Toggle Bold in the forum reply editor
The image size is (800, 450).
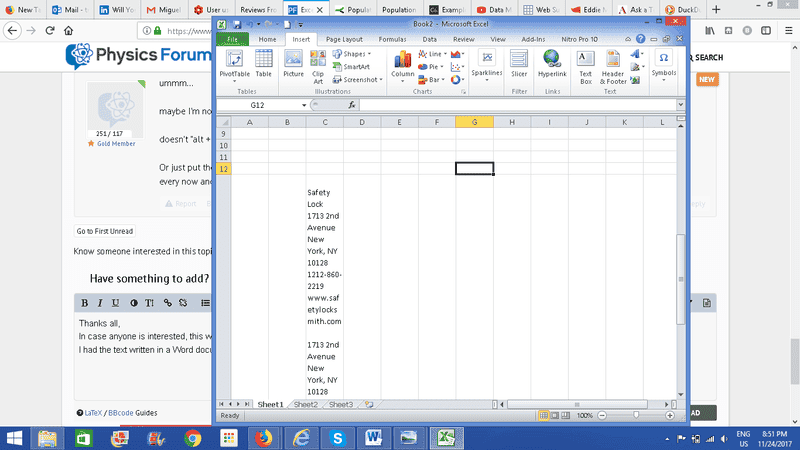point(85,303)
